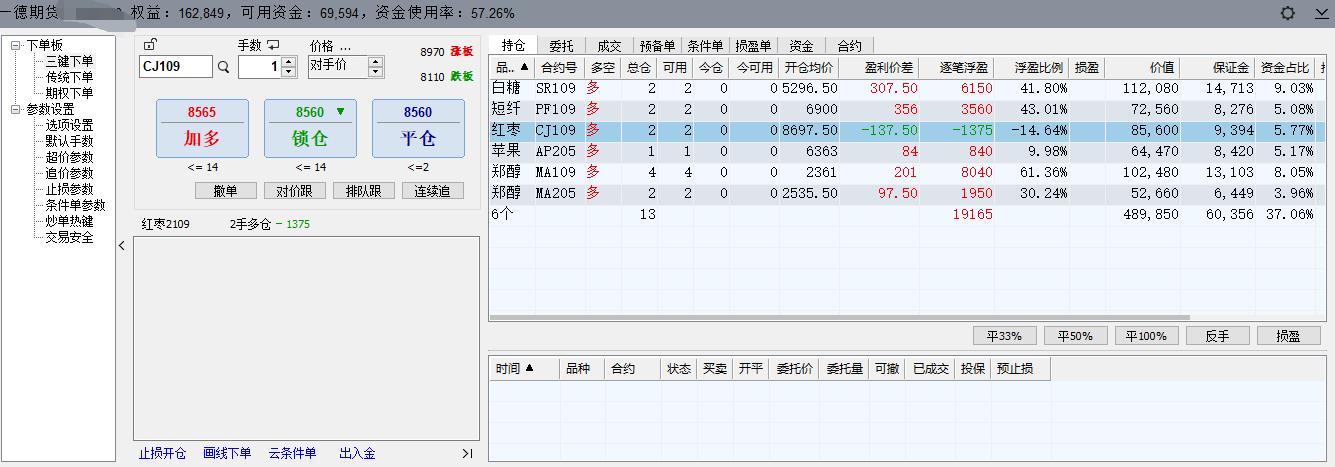Viewport: 1335px width, 467px height.
Task: Click the enter-arrow icon beside 手数
Action: (x=273, y=45)
